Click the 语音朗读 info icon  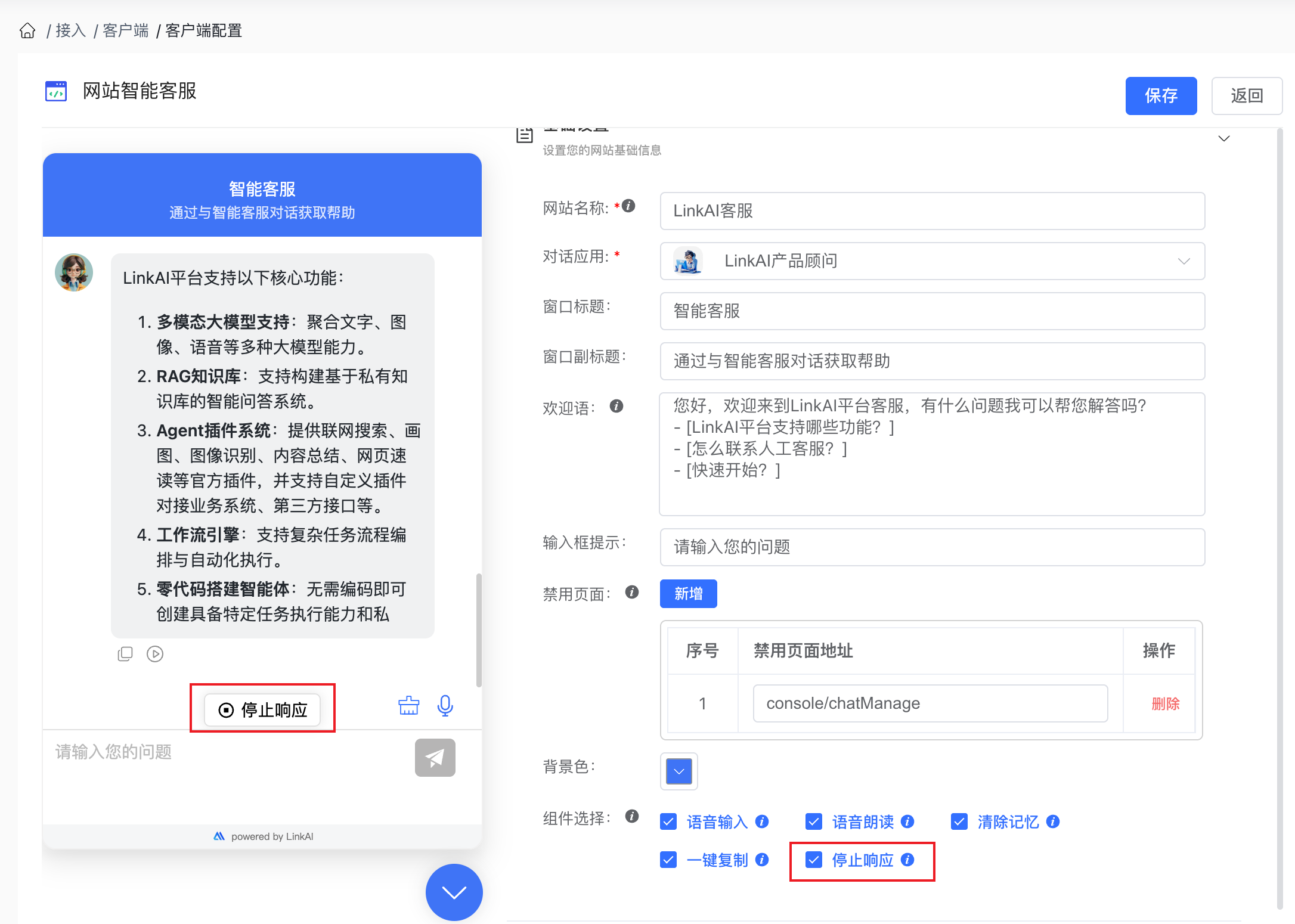tap(907, 821)
